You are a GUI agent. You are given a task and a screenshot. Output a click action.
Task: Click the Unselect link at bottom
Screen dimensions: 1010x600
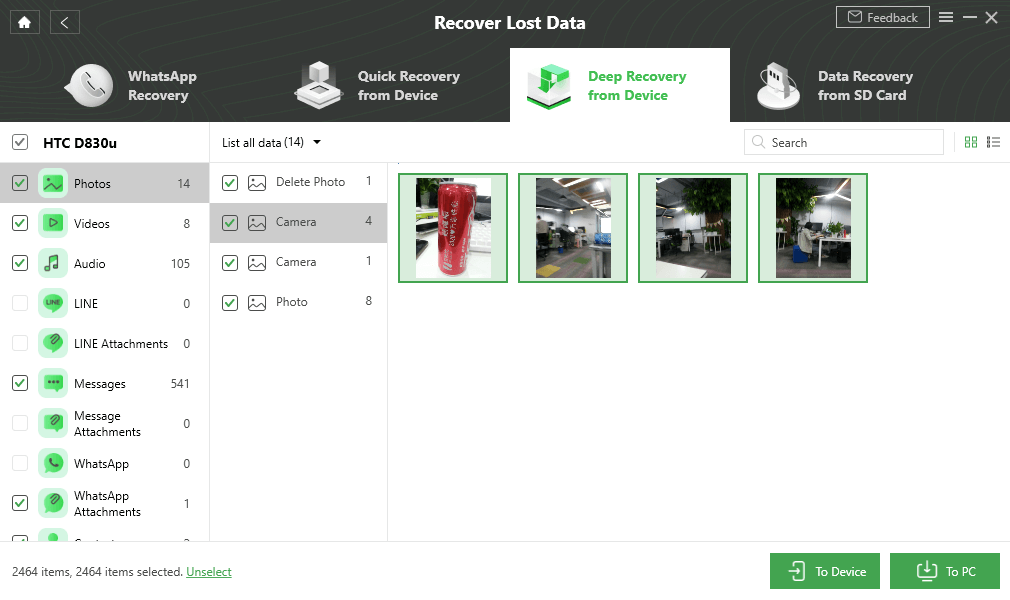coord(209,571)
